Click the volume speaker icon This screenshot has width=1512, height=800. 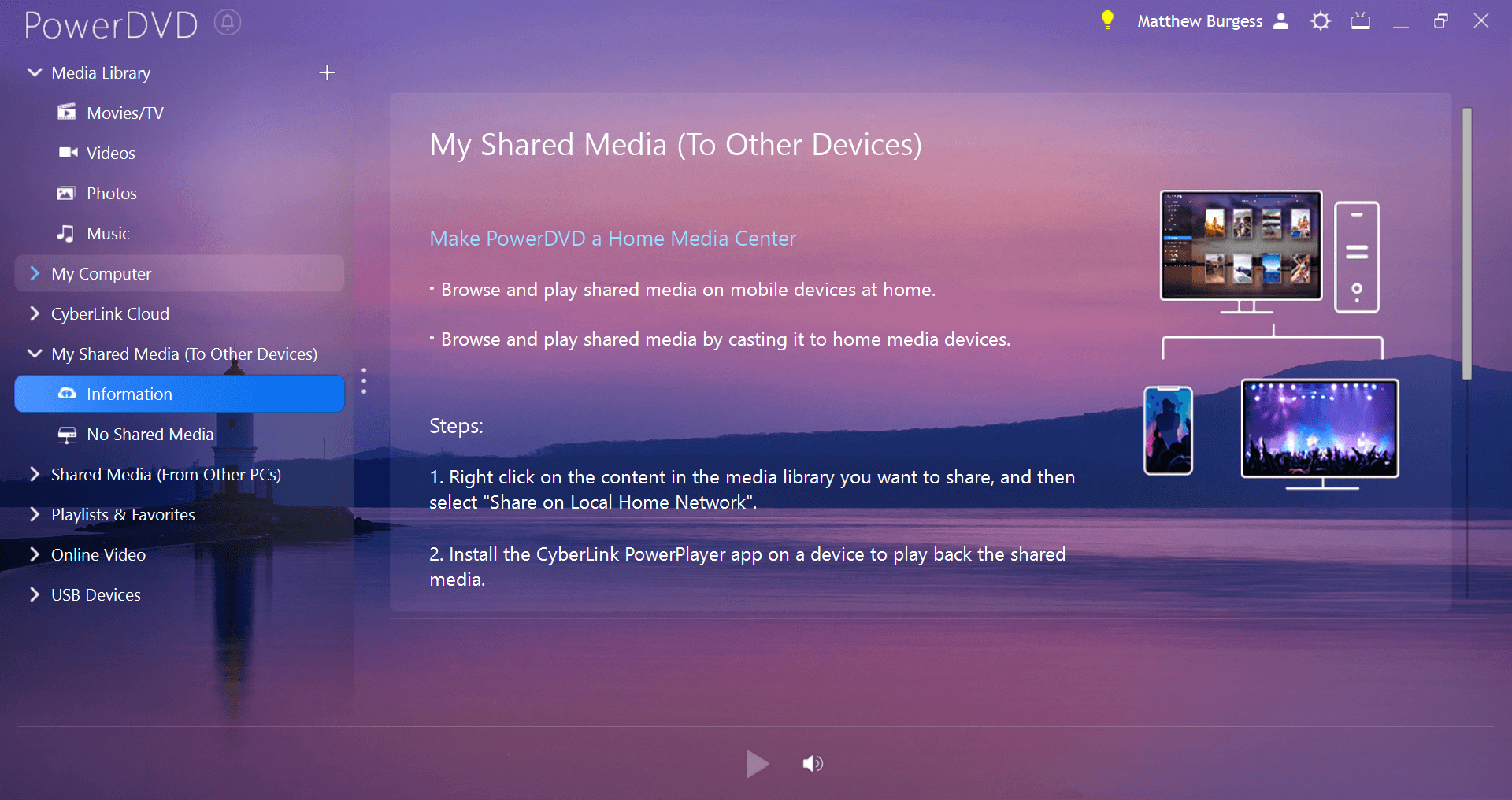pos(813,763)
